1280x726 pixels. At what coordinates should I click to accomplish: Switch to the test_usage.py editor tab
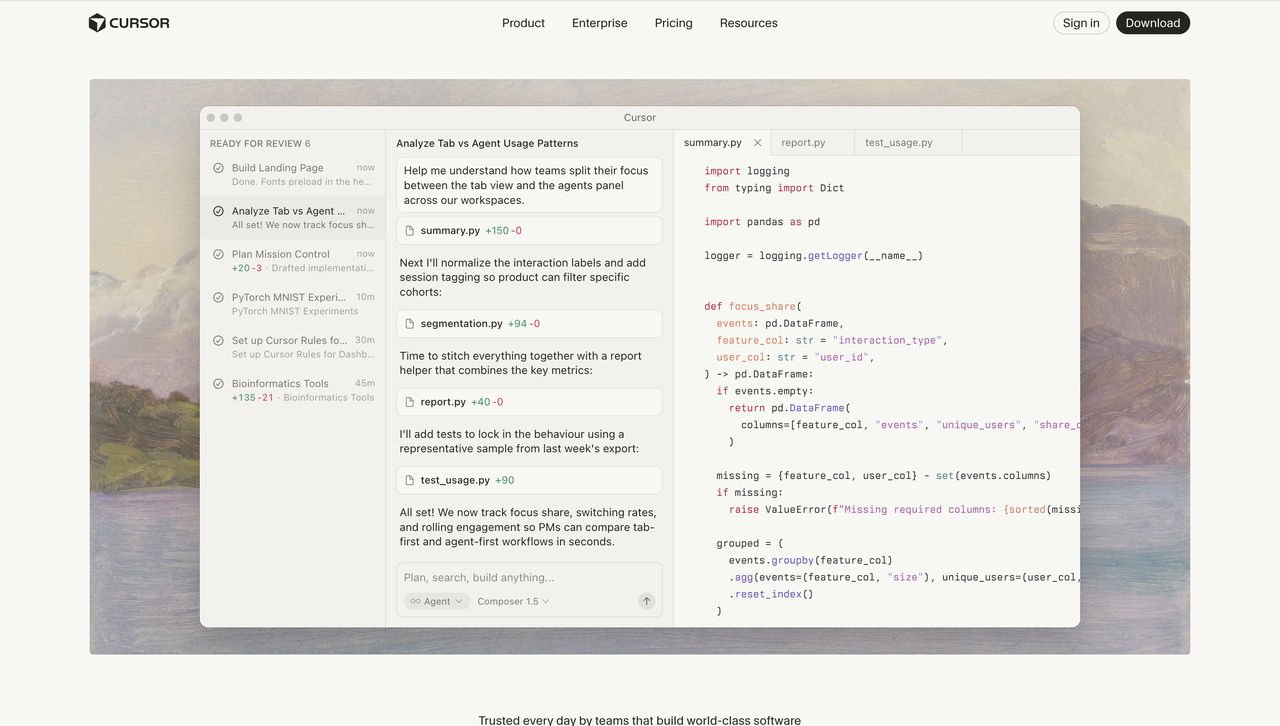(x=898, y=143)
